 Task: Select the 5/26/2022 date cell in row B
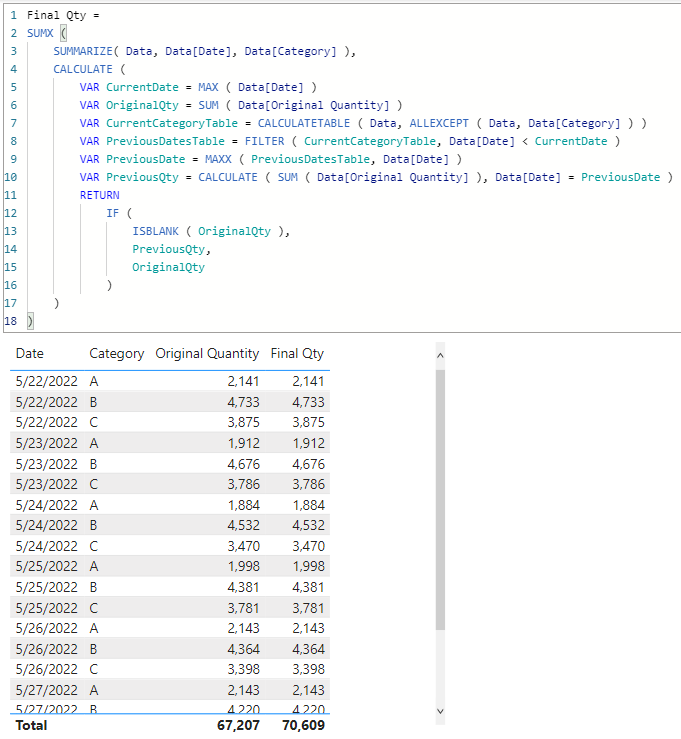47,649
